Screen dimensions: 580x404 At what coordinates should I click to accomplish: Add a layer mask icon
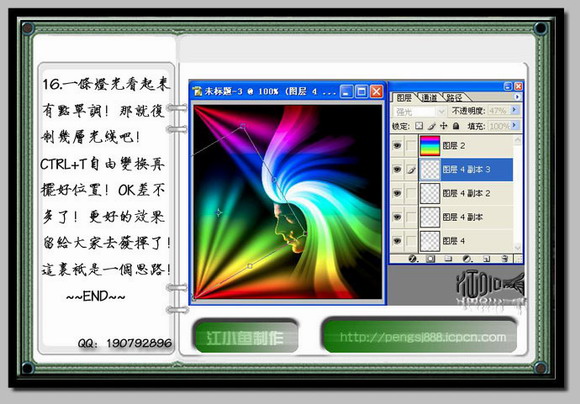click(x=430, y=259)
